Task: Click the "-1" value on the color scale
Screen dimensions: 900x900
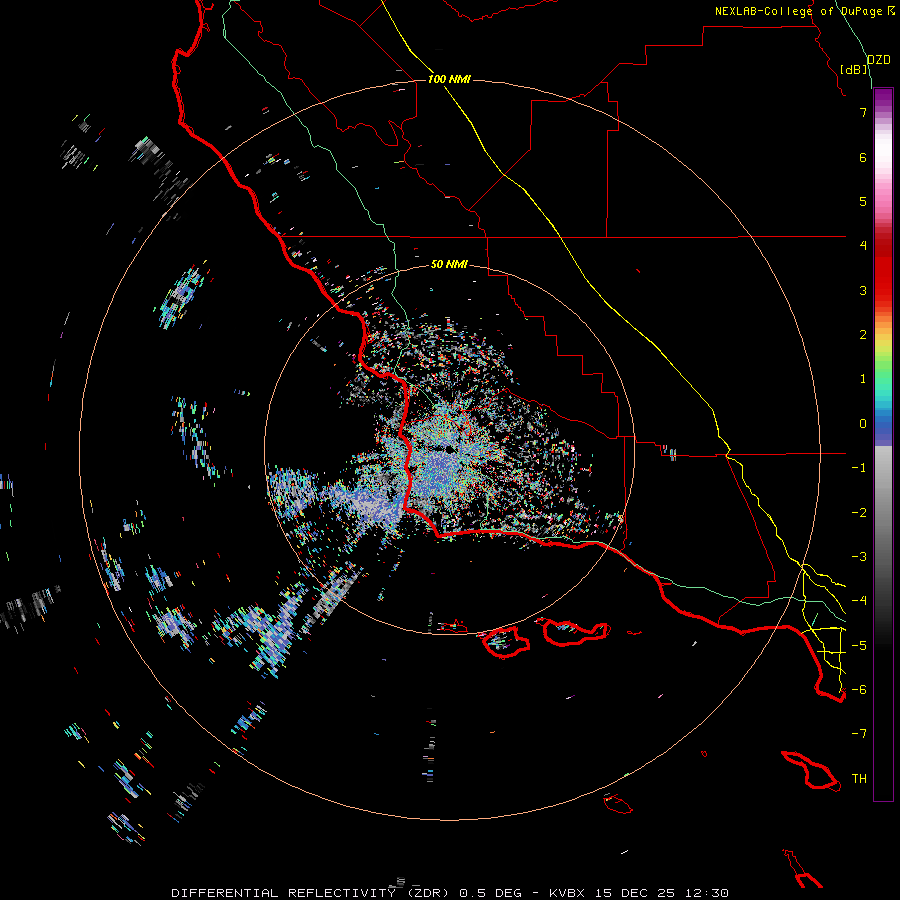Action: pyautogui.click(x=859, y=468)
